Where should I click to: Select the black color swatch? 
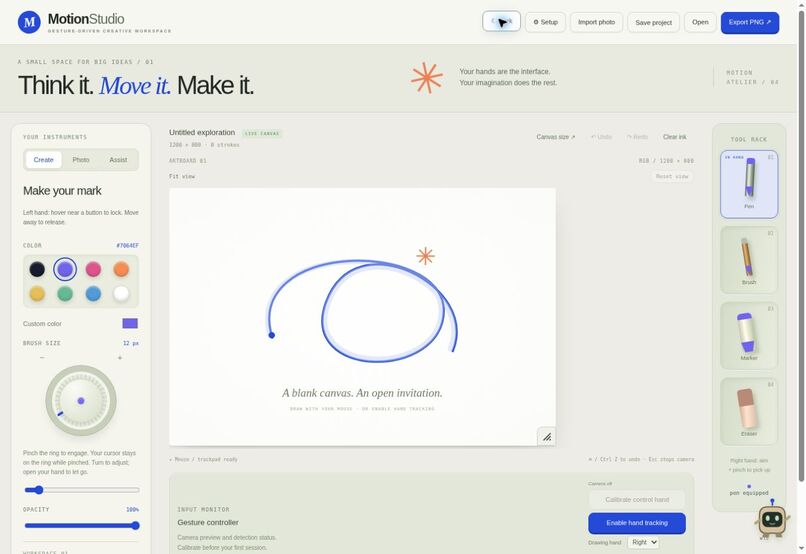37,269
